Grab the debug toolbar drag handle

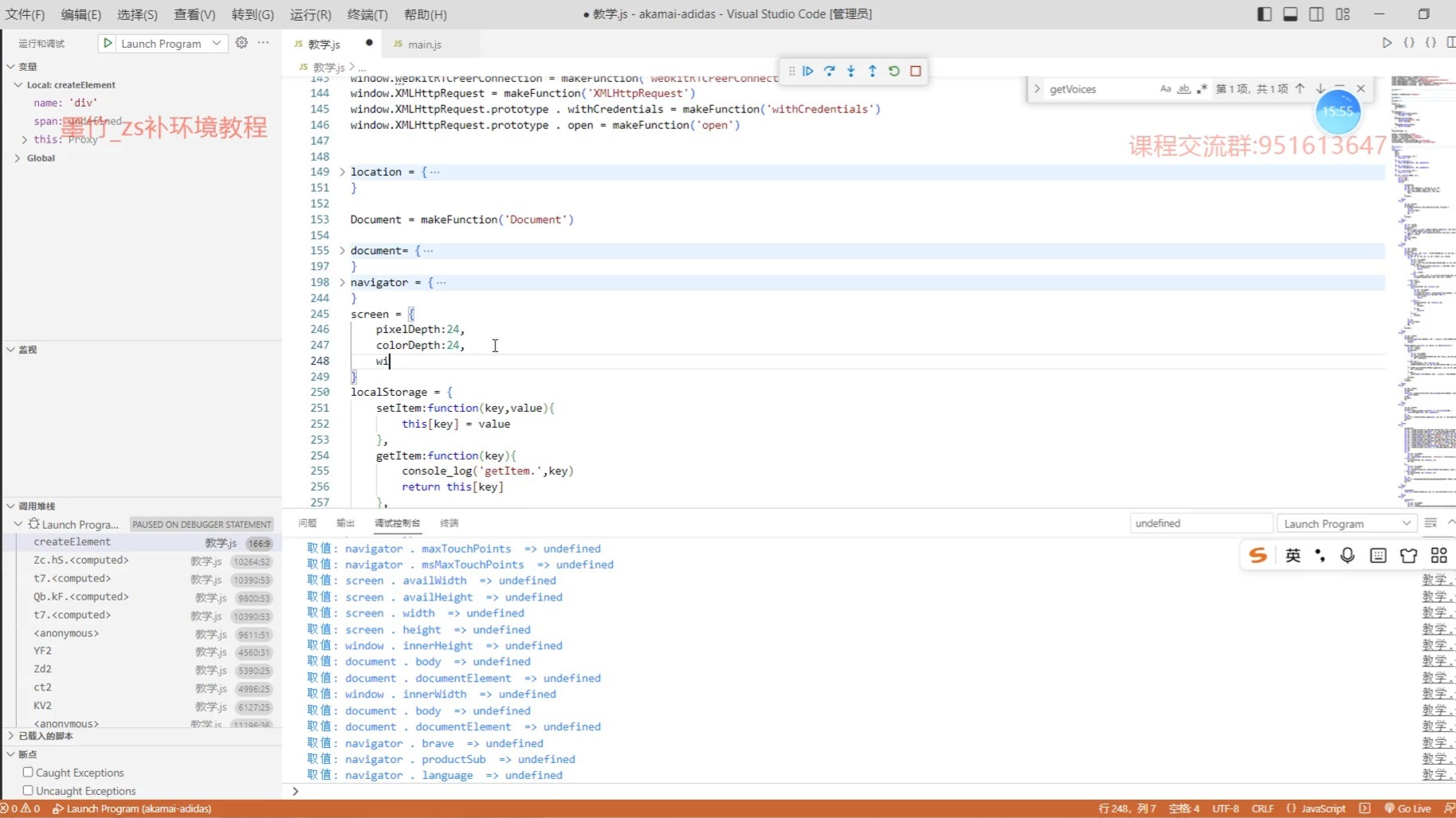pyautogui.click(x=791, y=71)
